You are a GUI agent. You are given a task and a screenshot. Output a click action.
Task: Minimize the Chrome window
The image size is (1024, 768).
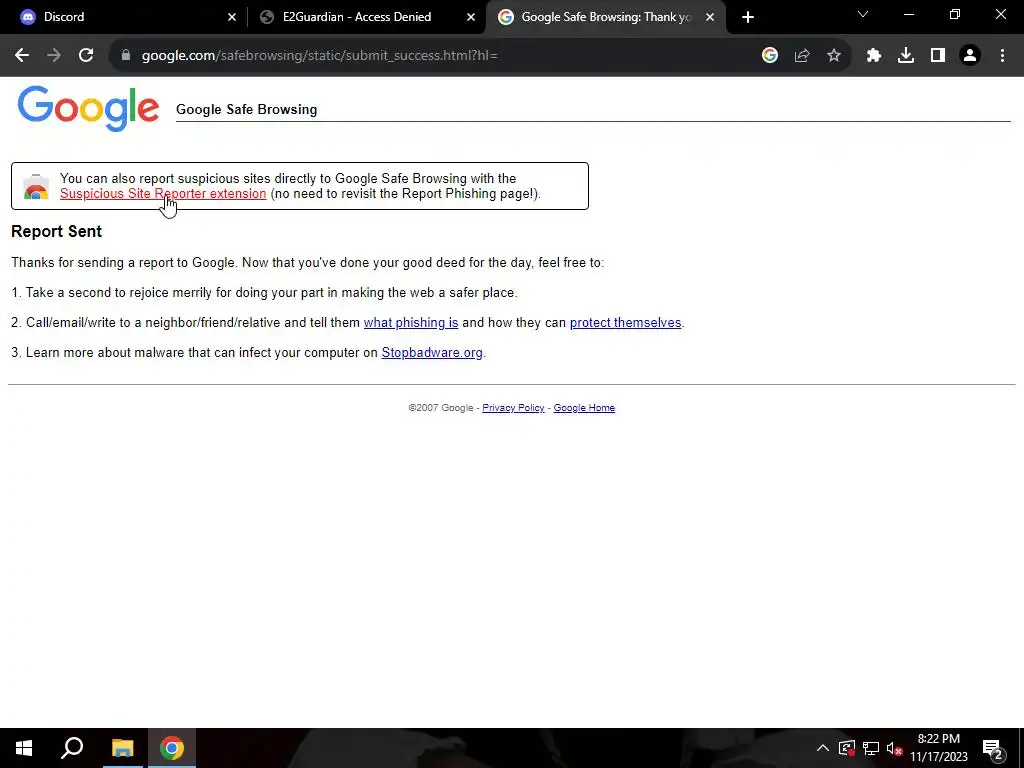pos(908,14)
